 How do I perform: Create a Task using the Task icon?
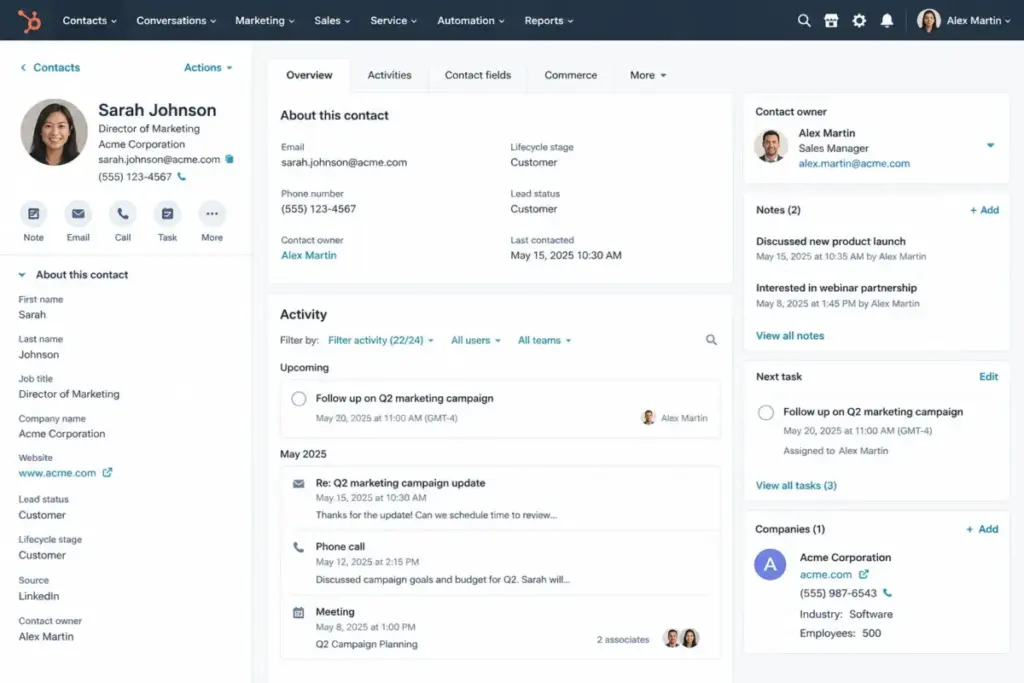click(167, 214)
